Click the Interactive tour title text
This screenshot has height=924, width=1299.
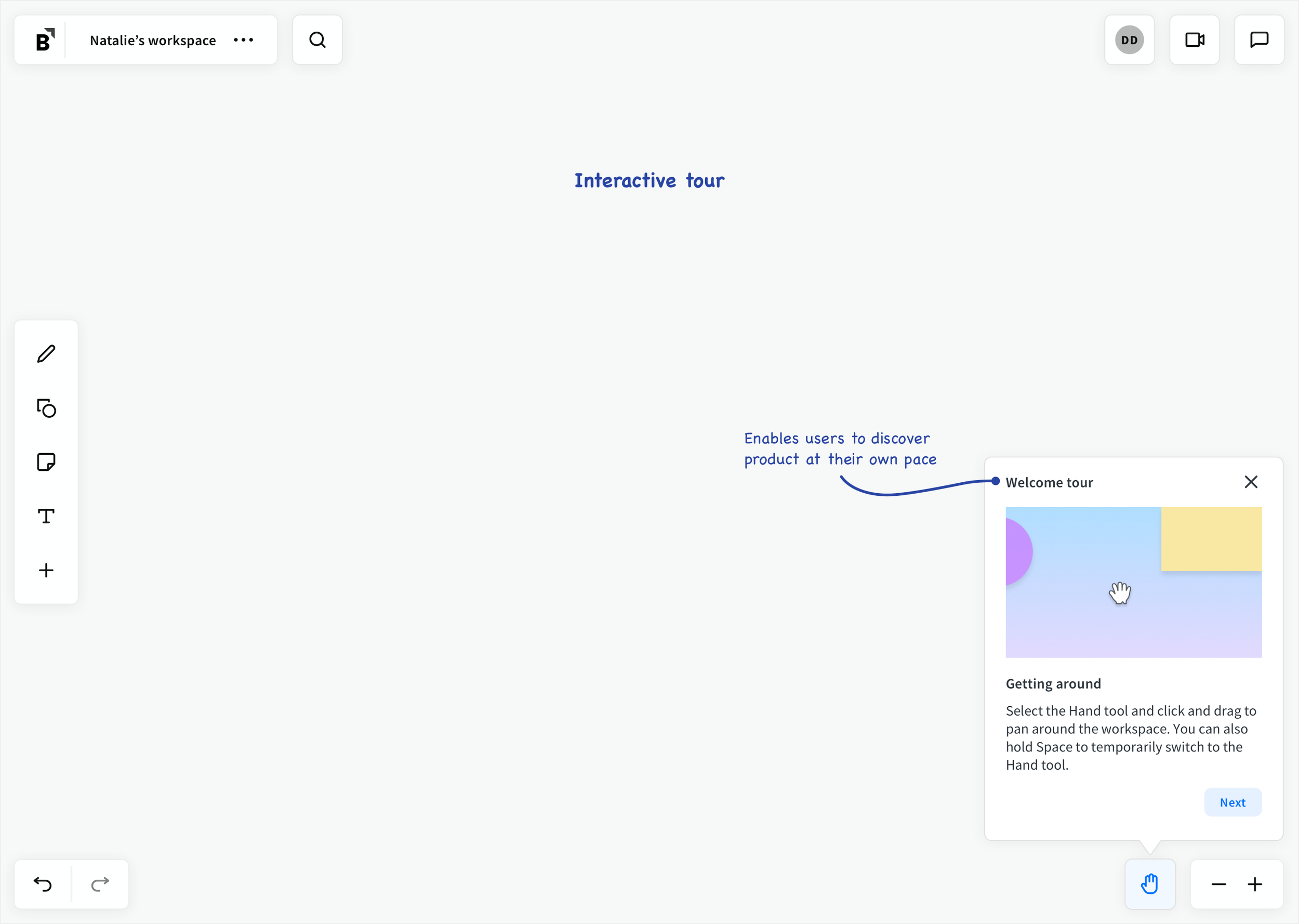pyautogui.click(x=649, y=180)
